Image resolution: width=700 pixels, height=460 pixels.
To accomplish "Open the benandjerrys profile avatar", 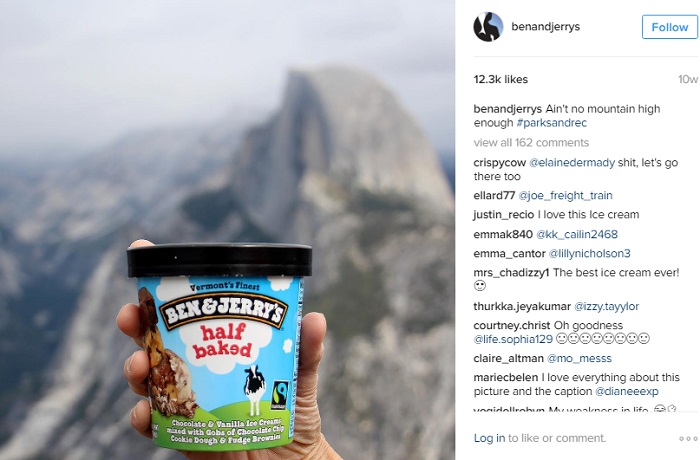I will [488, 27].
